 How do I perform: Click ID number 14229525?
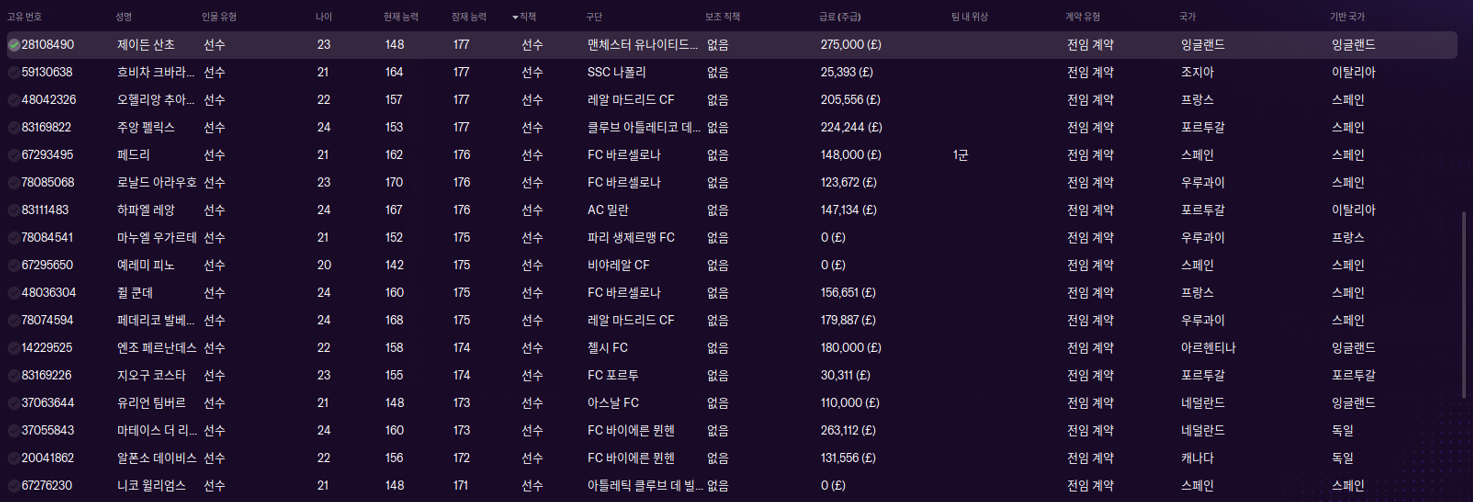tap(47, 348)
